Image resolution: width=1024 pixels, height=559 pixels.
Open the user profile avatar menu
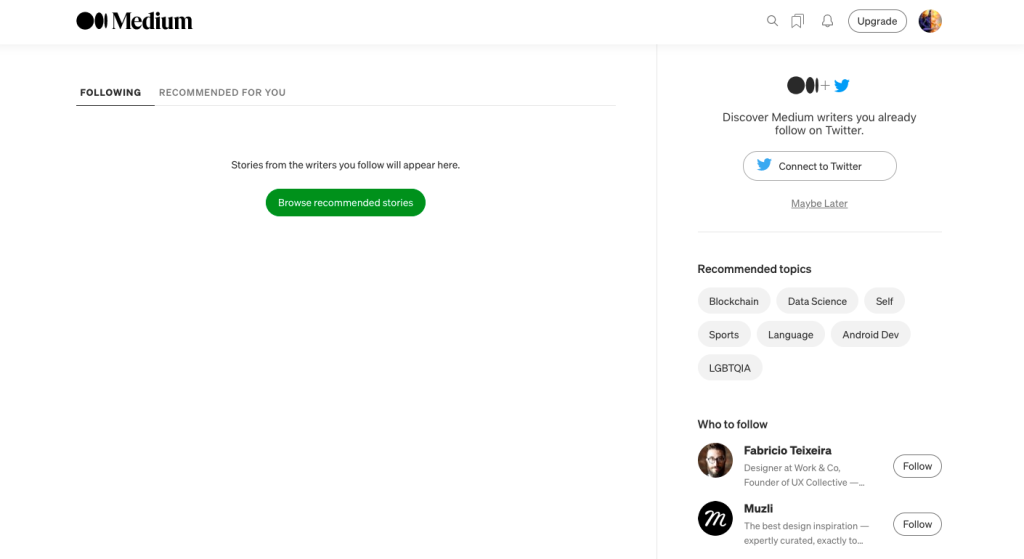(930, 21)
